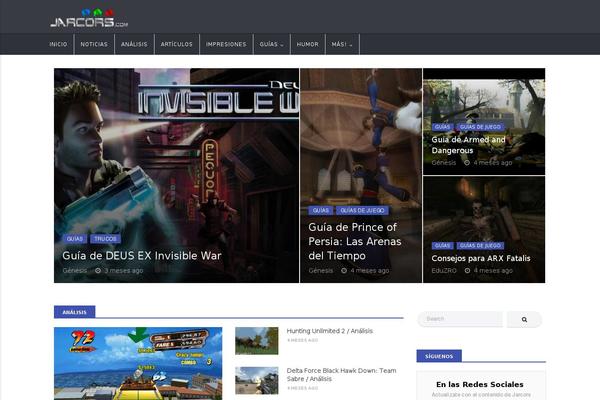Click the Guías tag on Armed and Dangerous post

[442, 127]
